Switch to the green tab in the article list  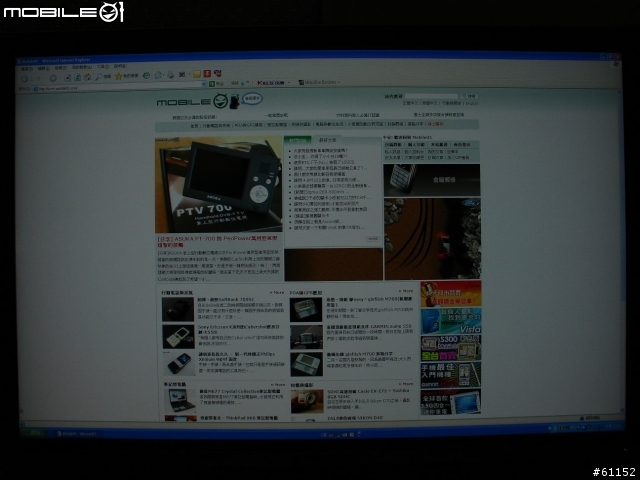tap(297, 140)
